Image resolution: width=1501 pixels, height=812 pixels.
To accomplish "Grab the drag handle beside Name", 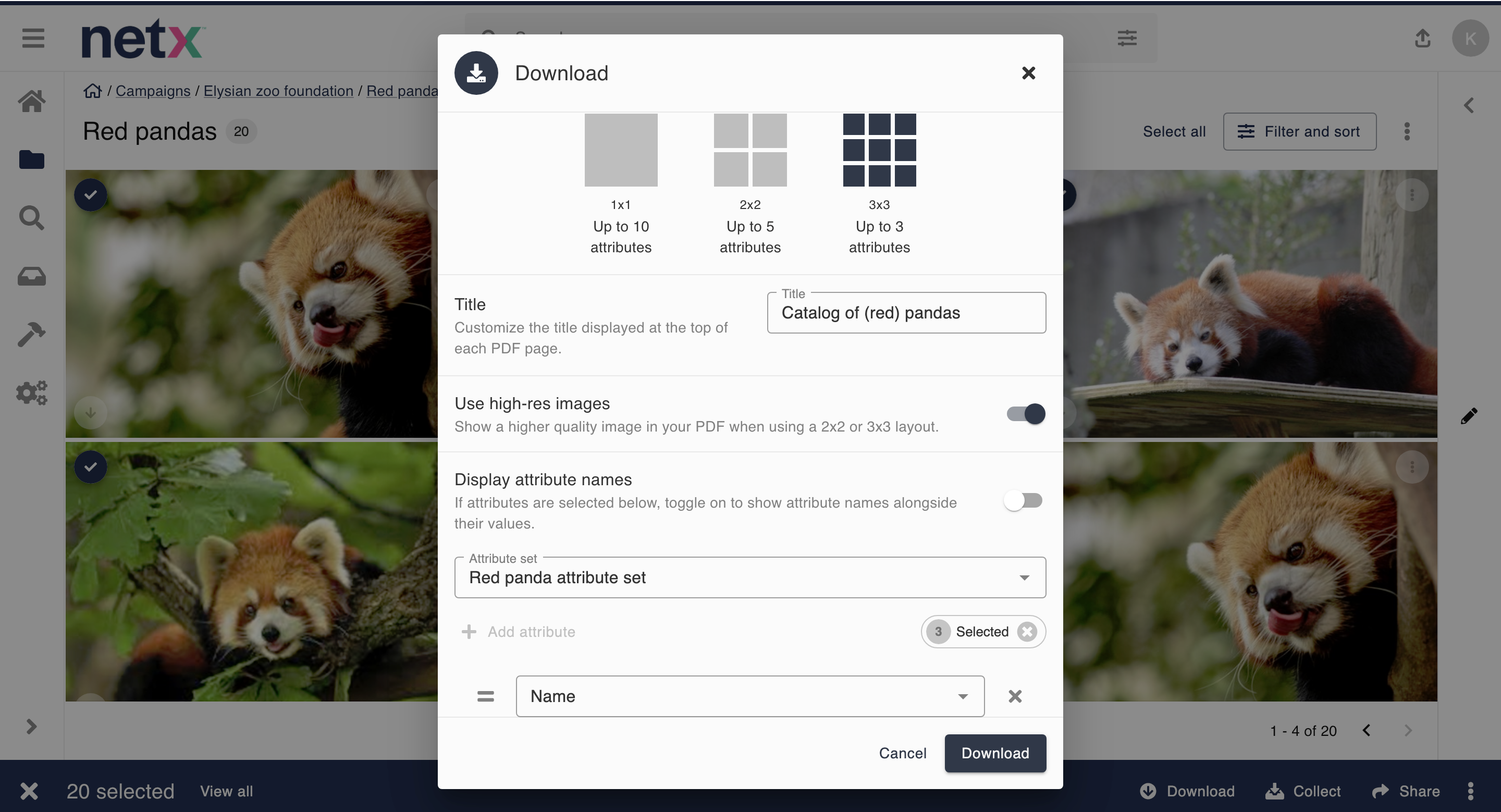I will (x=485, y=696).
